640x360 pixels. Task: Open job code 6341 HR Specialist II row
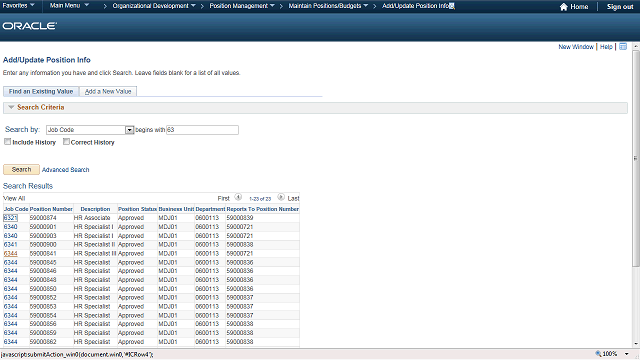(11, 244)
